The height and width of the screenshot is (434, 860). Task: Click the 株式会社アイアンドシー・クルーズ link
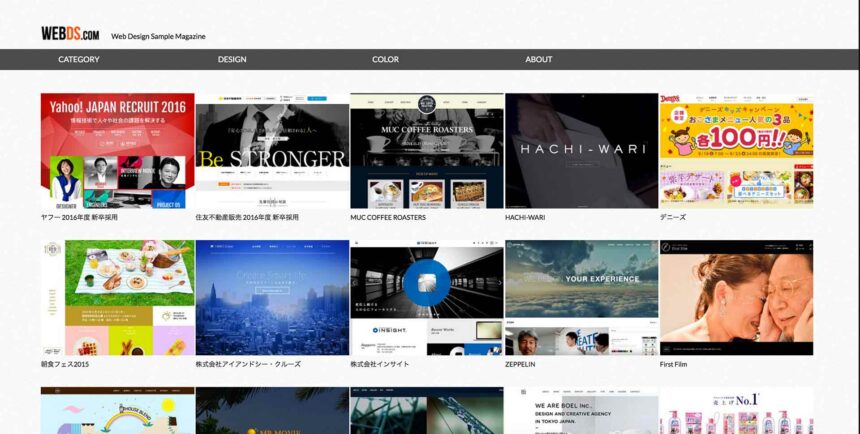(248, 364)
